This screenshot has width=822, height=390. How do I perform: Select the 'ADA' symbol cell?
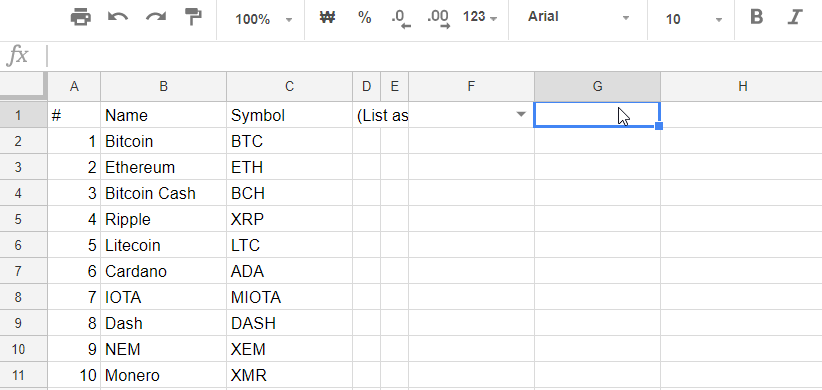click(x=289, y=271)
